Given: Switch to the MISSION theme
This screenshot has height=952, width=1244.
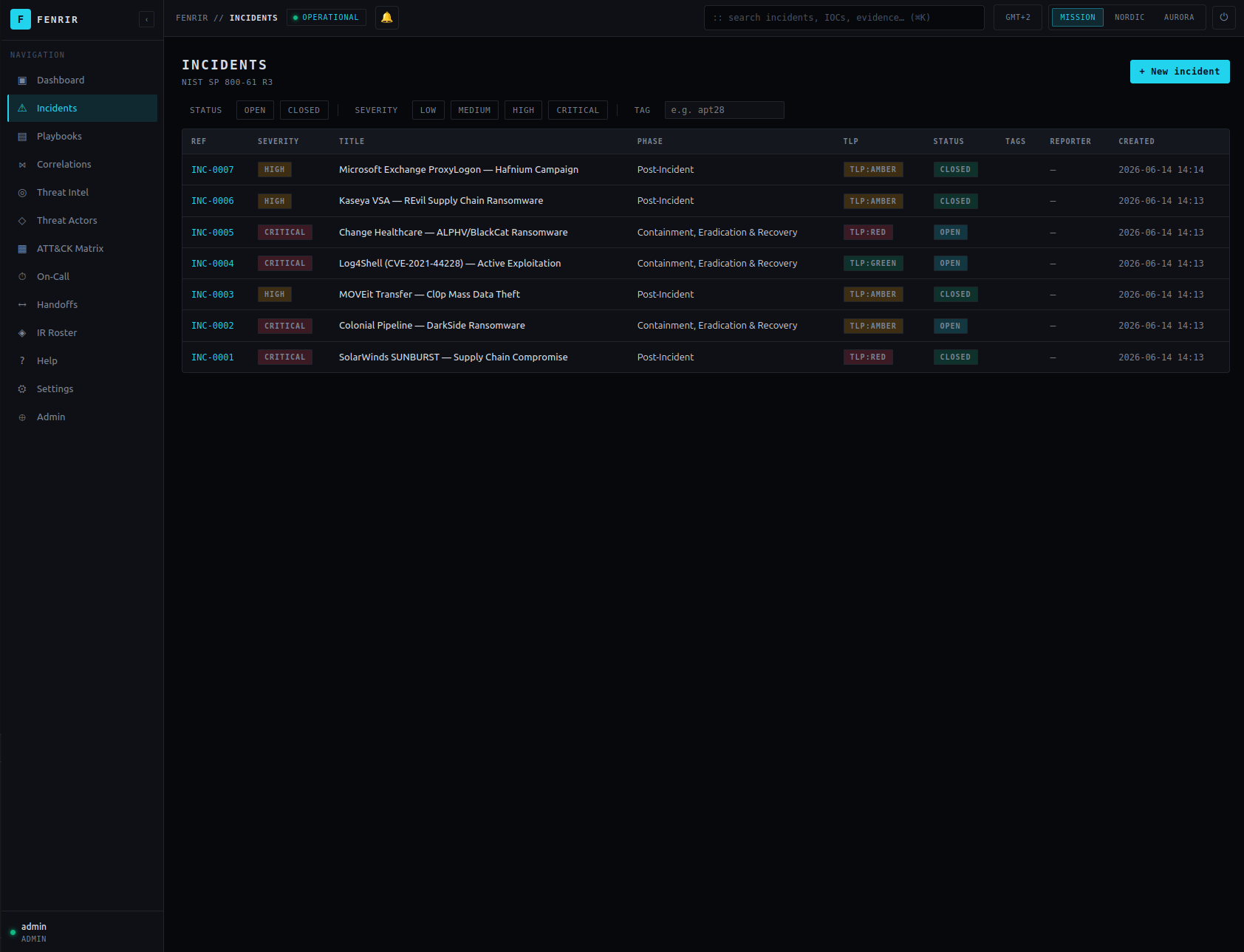Looking at the screenshot, I should pyautogui.click(x=1077, y=17).
